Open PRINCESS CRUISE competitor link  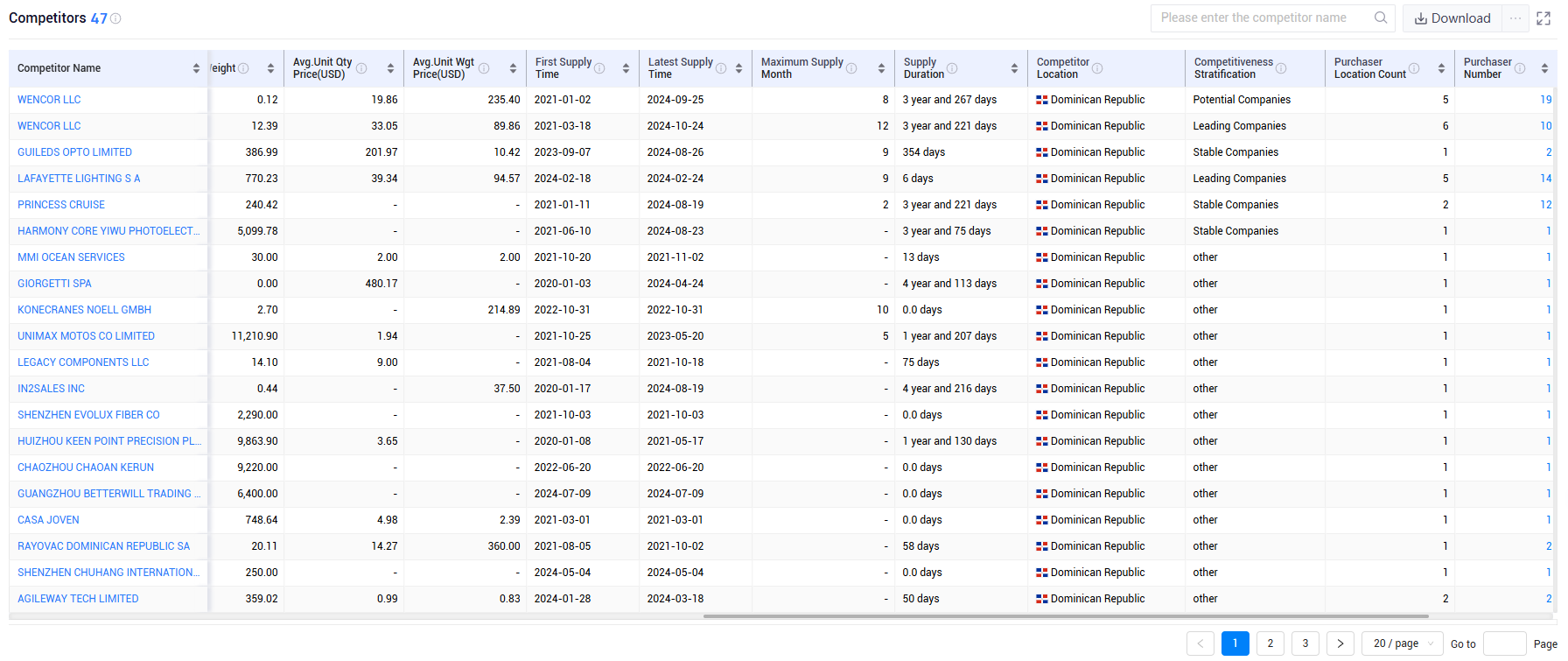coord(61,205)
